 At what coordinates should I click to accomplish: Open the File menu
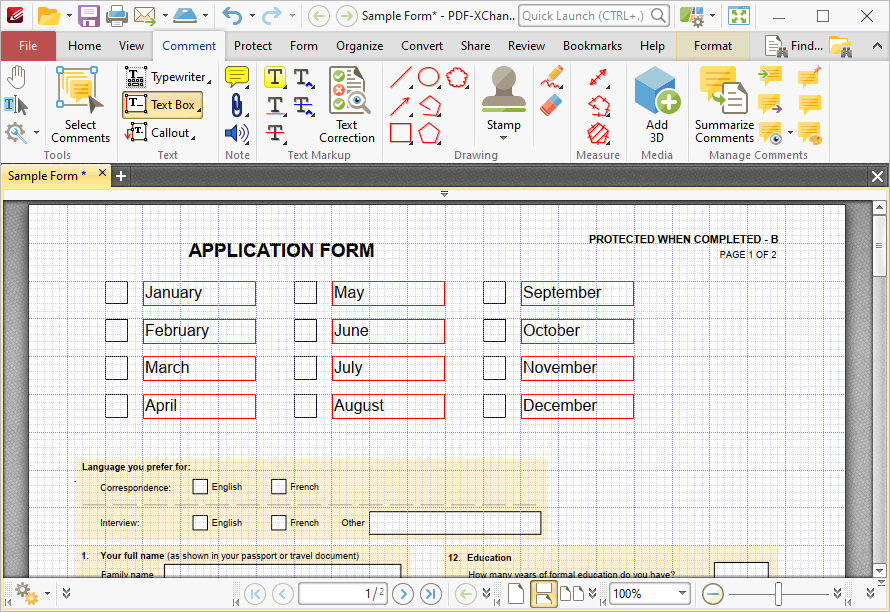[28, 46]
